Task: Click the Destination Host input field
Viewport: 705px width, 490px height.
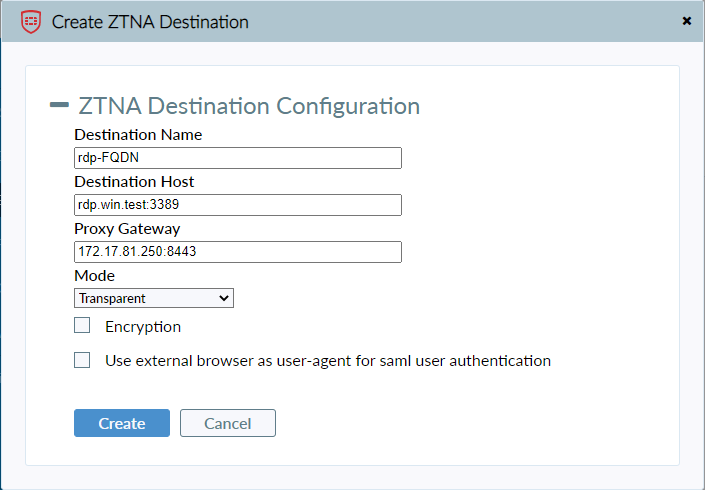Action: [237, 205]
